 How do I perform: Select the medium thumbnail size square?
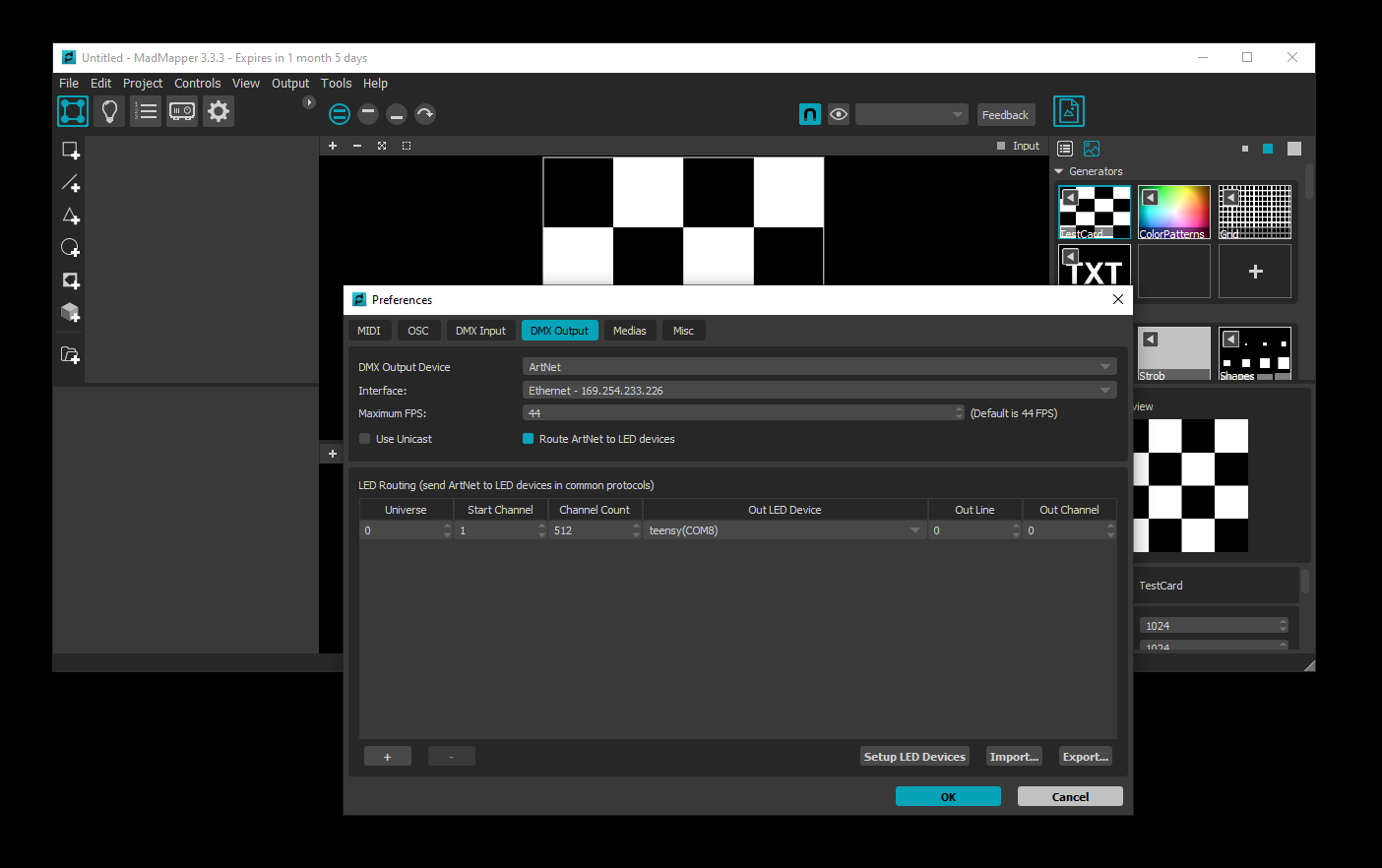click(x=1268, y=149)
